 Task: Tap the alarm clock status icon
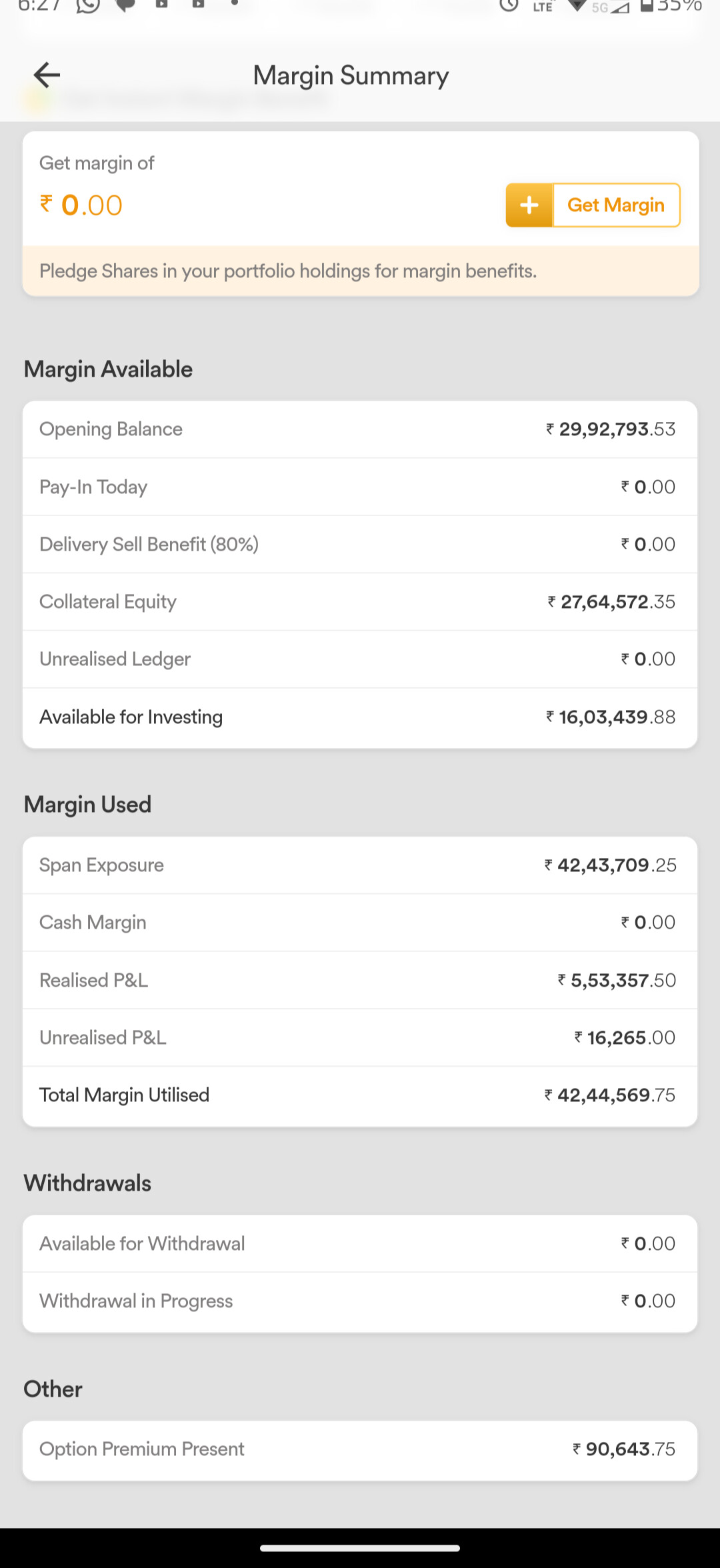tap(509, 5)
